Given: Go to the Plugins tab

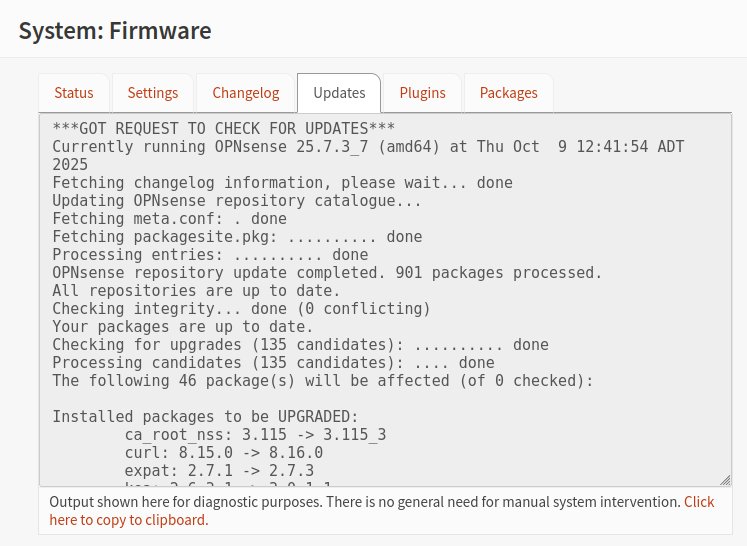Looking at the screenshot, I should pyautogui.click(x=422, y=93).
